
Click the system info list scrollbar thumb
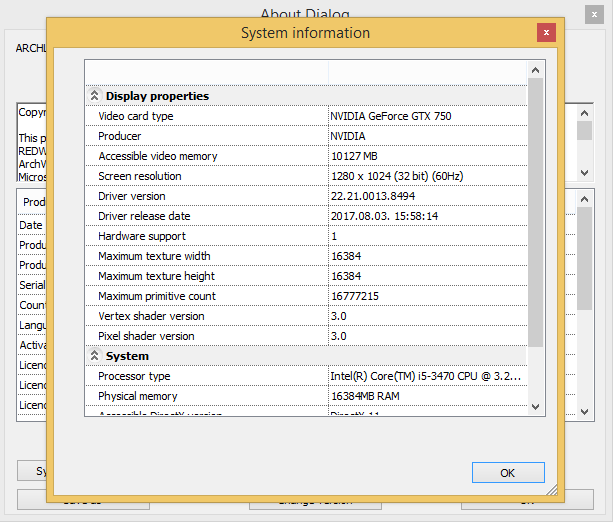(535, 212)
